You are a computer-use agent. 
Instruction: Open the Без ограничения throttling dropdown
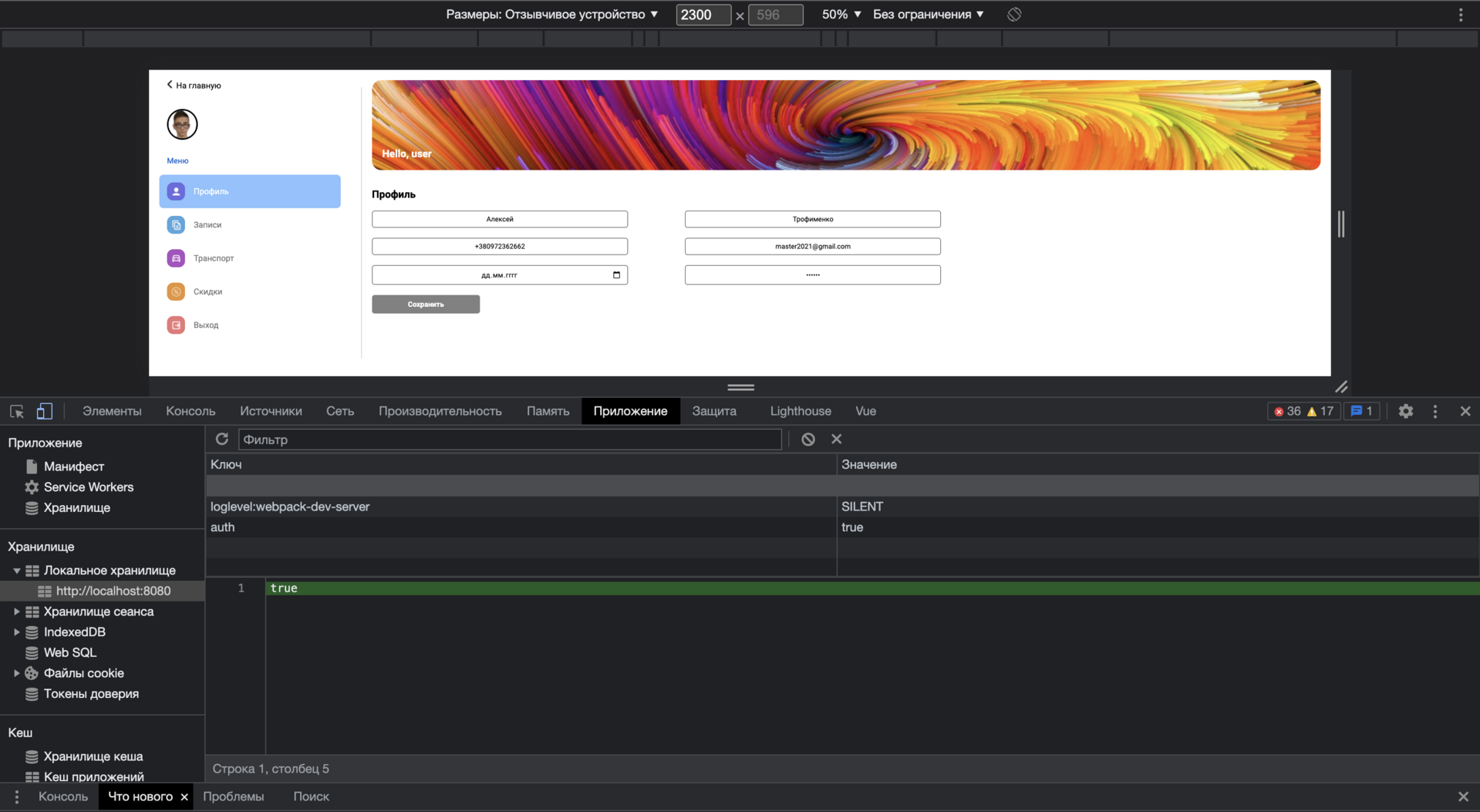tap(929, 15)
